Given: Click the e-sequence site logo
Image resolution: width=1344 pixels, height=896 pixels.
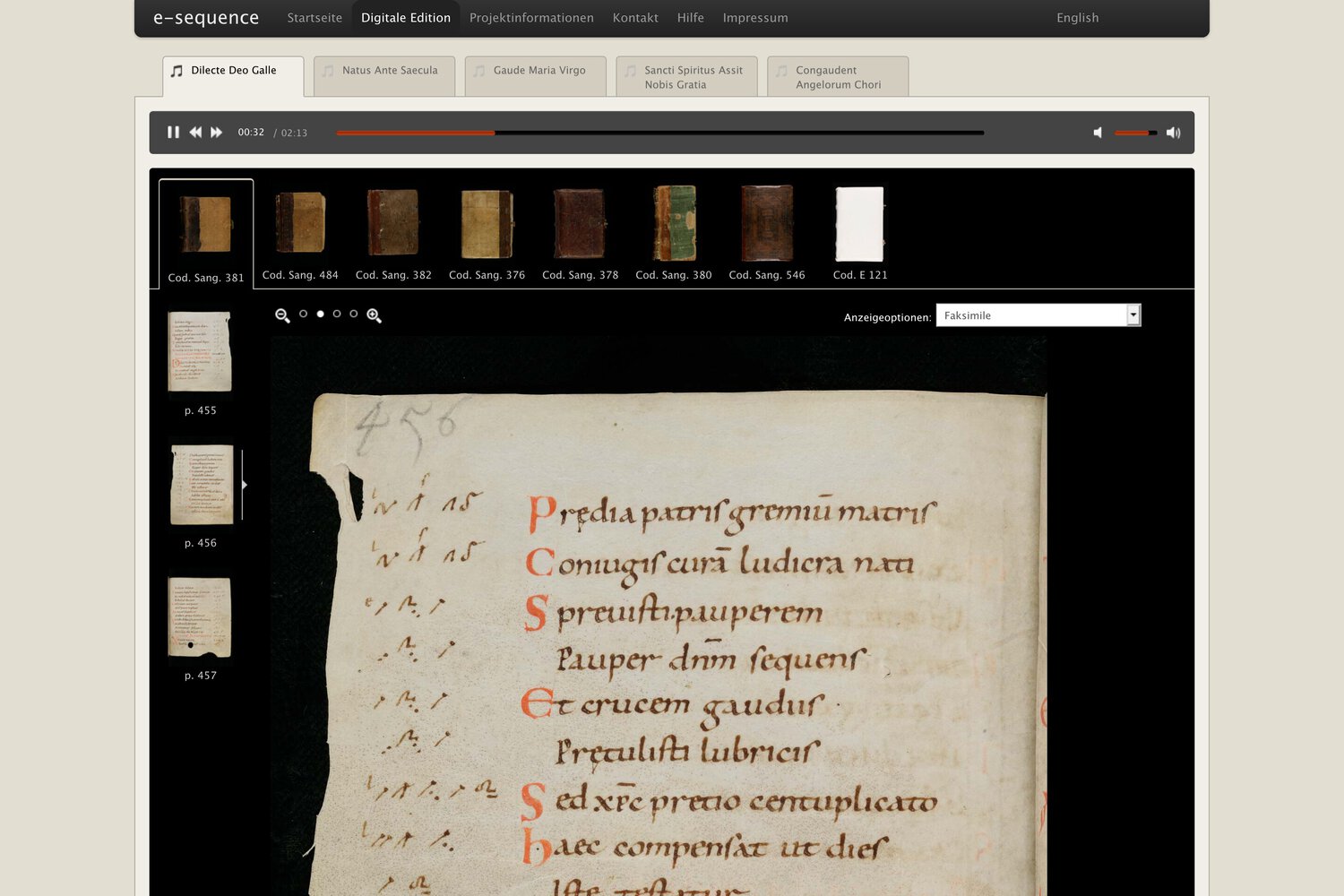Looking at the screenshot, I should (x=206, y=18).
